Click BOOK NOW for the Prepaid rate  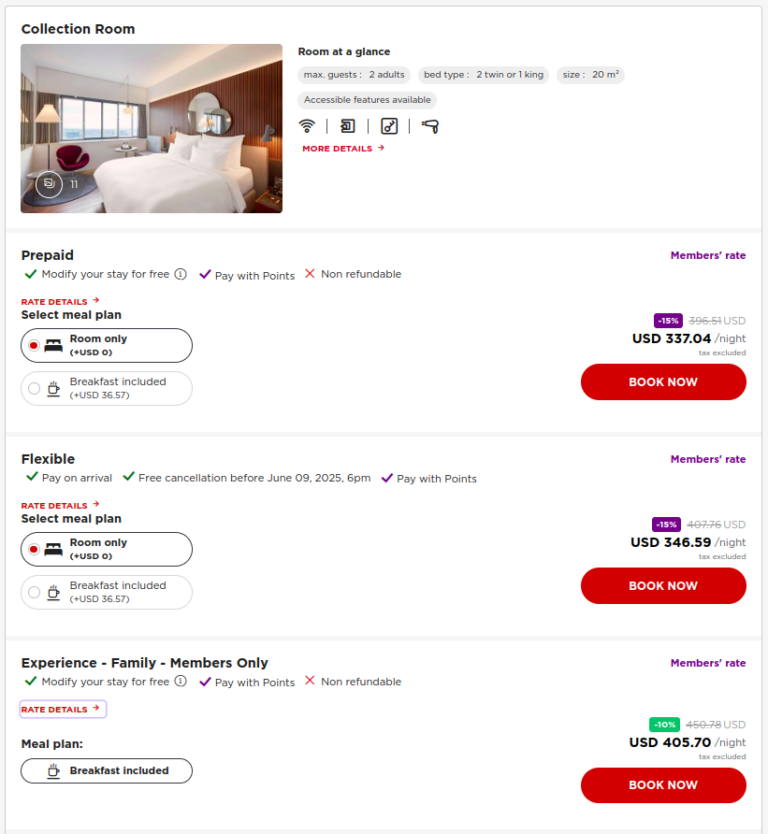click(x=663, y=382)
